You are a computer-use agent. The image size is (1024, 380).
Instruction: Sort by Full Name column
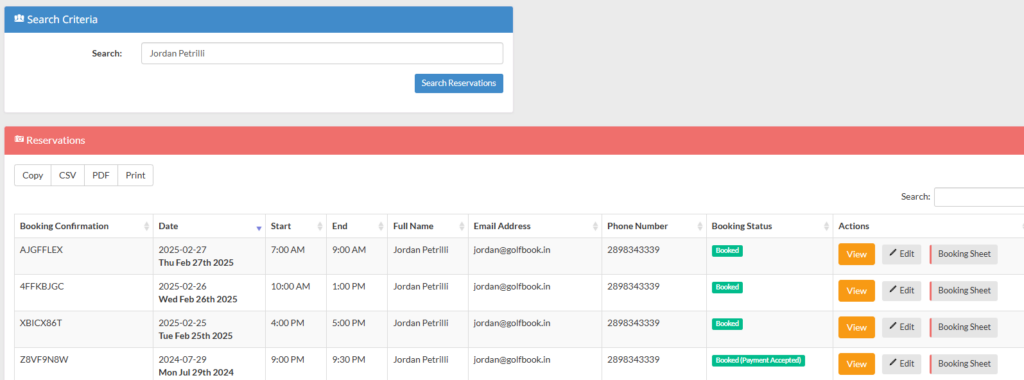pyautogui.click(x=428, y=226)
